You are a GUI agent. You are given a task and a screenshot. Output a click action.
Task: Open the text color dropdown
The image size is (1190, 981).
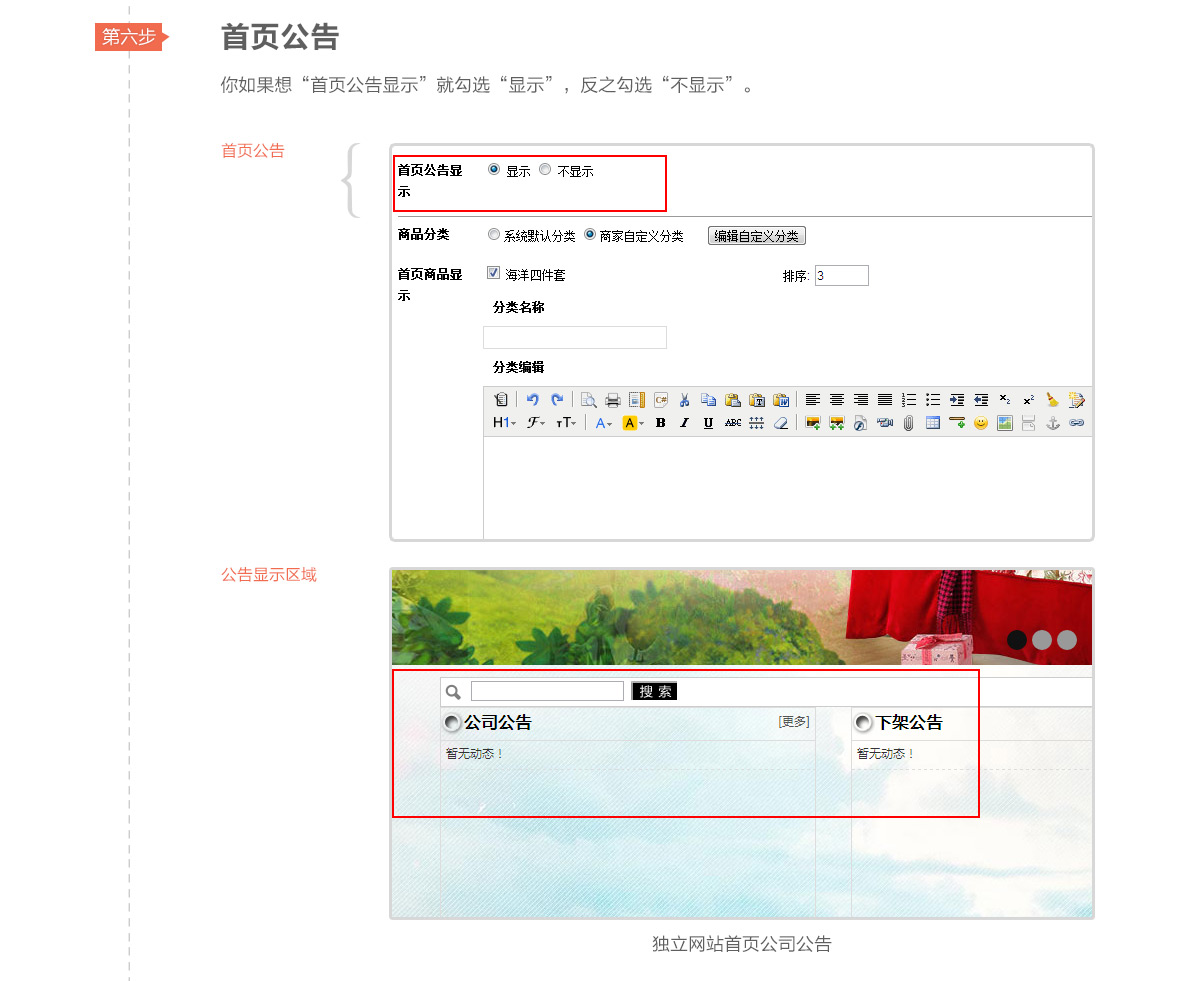click(604, 423)
